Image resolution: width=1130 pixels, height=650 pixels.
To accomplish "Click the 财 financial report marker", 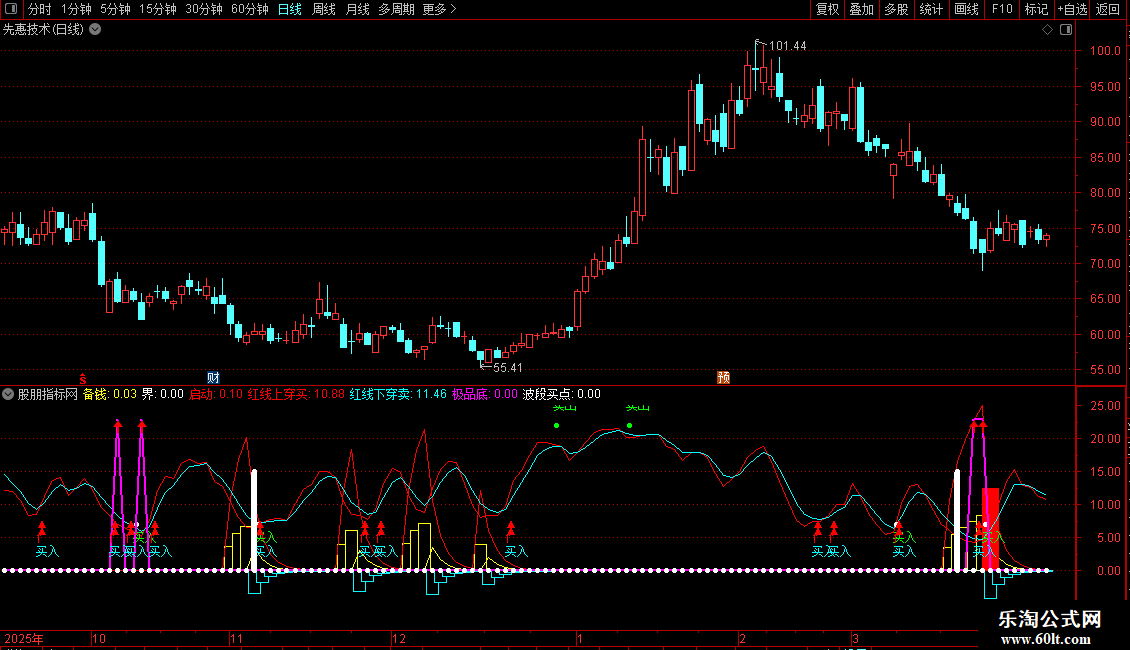I will [213, 378].
